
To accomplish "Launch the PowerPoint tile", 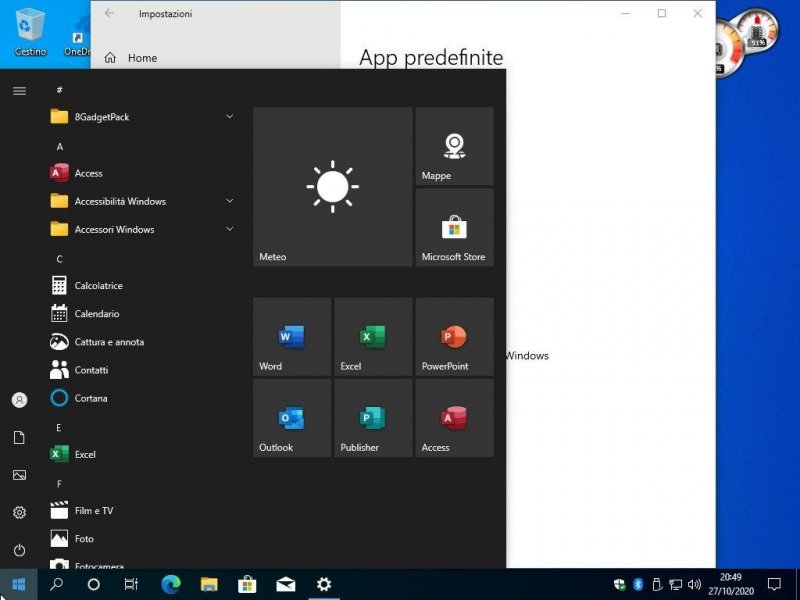I will pyautogui.click(x=454, y=337).
